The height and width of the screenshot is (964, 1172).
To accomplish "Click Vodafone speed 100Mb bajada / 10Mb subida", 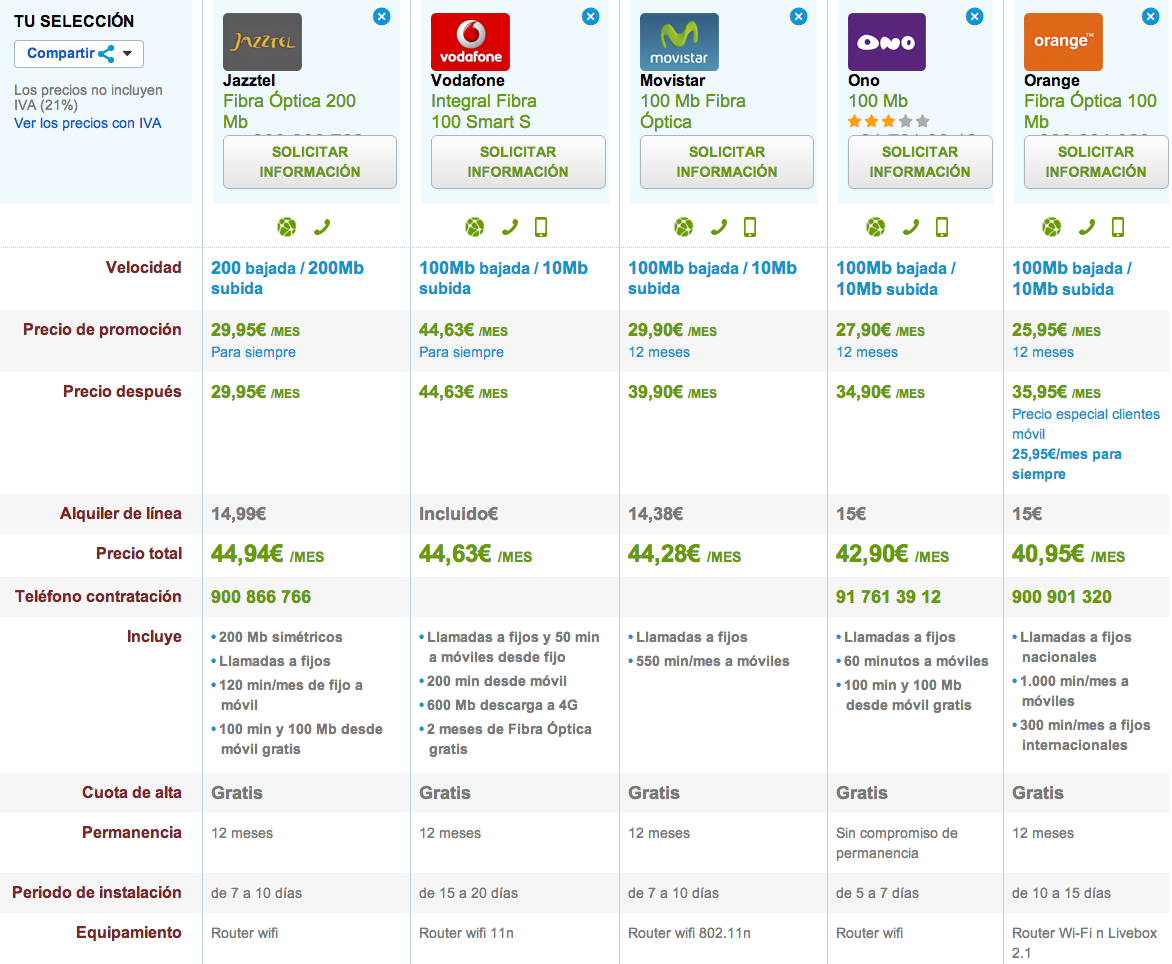I will pyautogui.click(x=503, y=278).
